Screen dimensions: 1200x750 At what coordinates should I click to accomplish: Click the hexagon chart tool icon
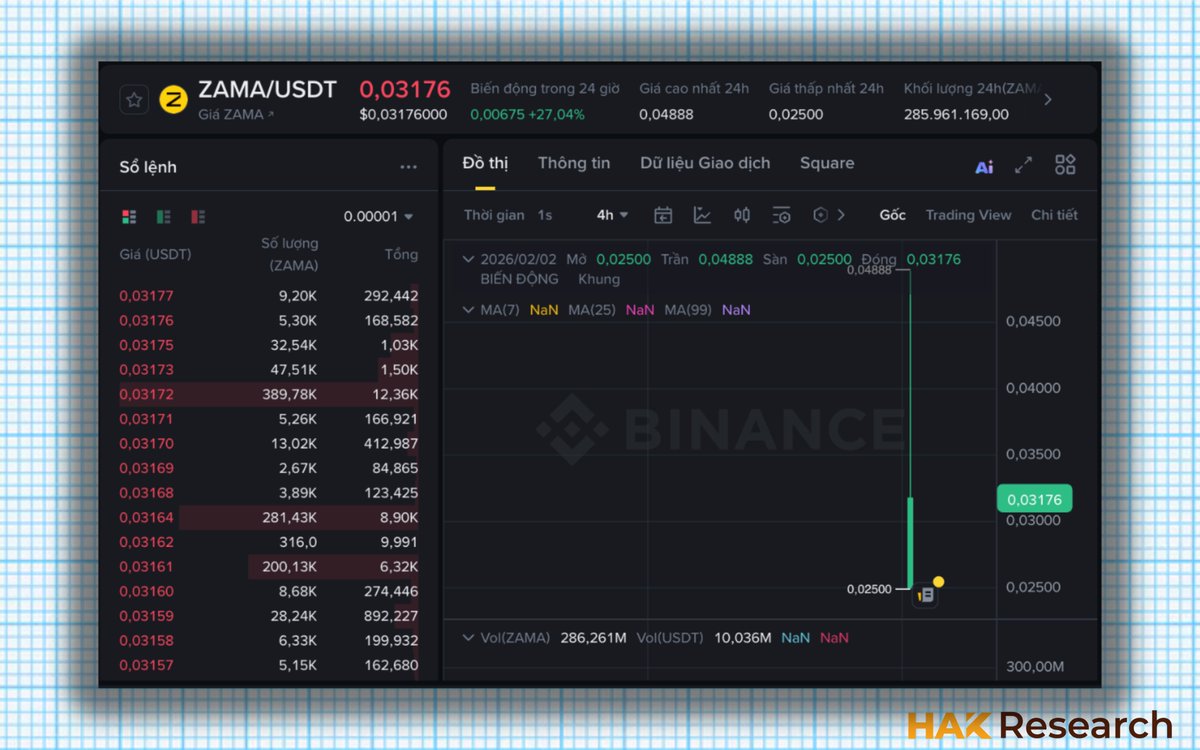(820, 215)
